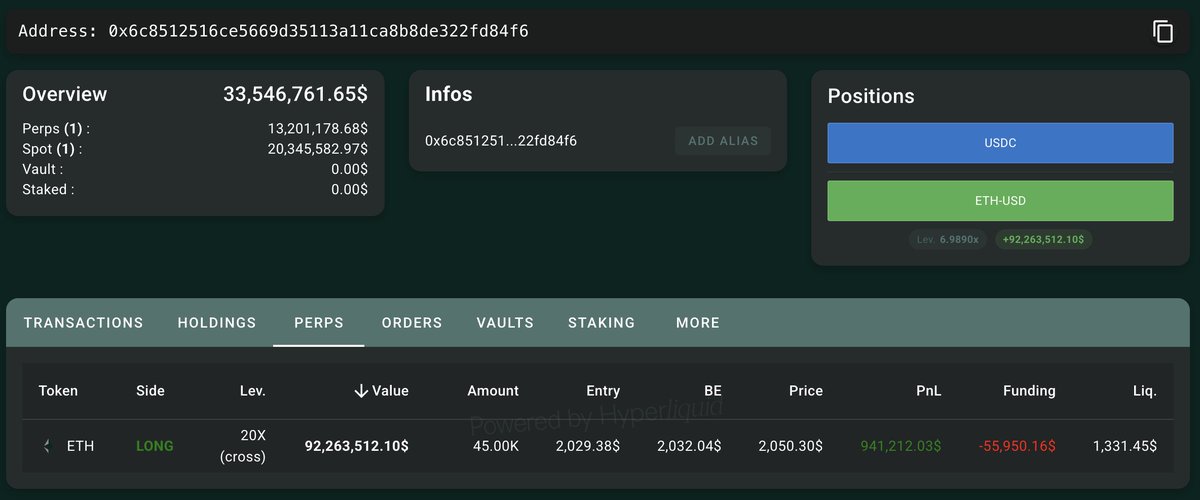Image resolution: width=1200 pixels, height=500 pixels.
Task: Click the ETH token logo icon
Action: coord(47,446)
